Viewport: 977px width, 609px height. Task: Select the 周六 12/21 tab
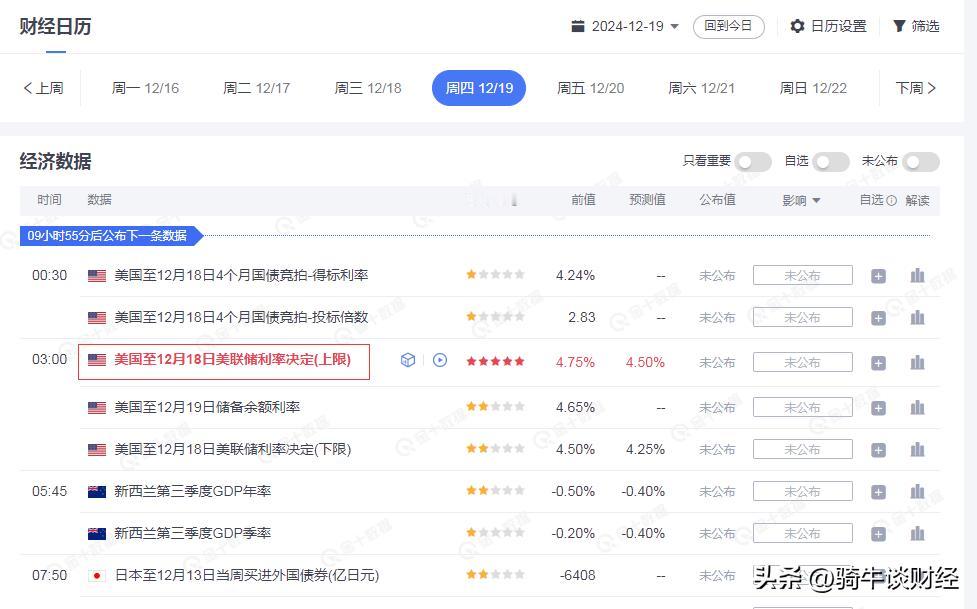(x=702, y=88)
